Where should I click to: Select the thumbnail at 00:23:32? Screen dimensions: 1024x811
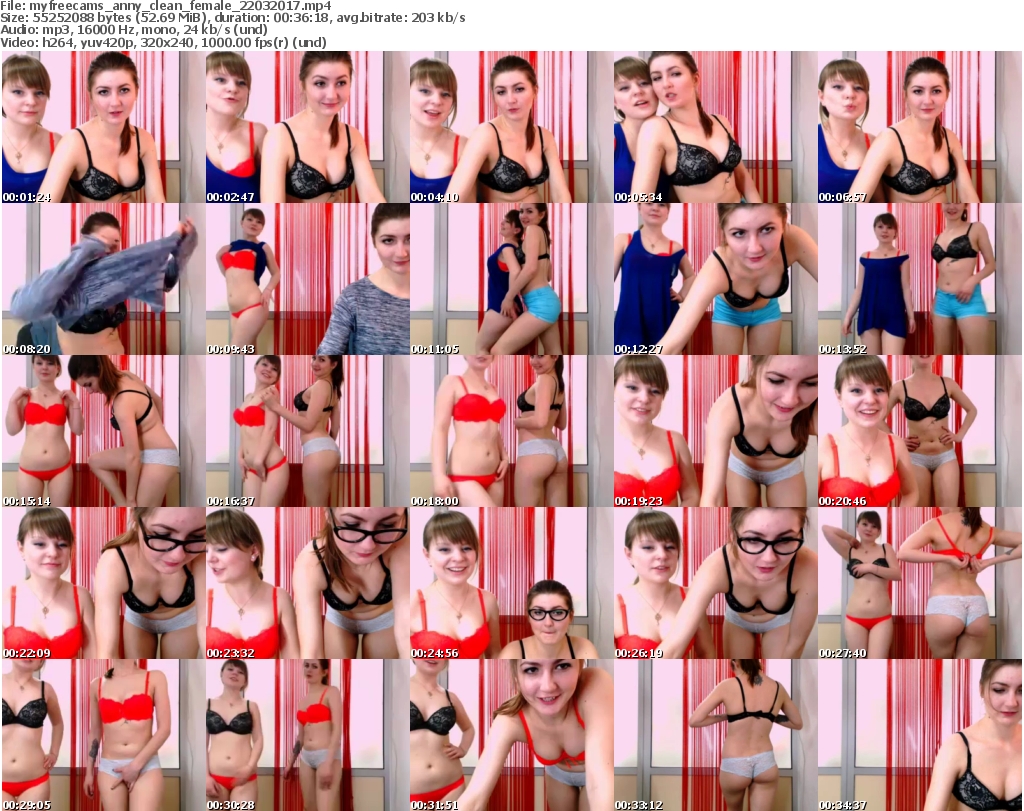(308, 583)
